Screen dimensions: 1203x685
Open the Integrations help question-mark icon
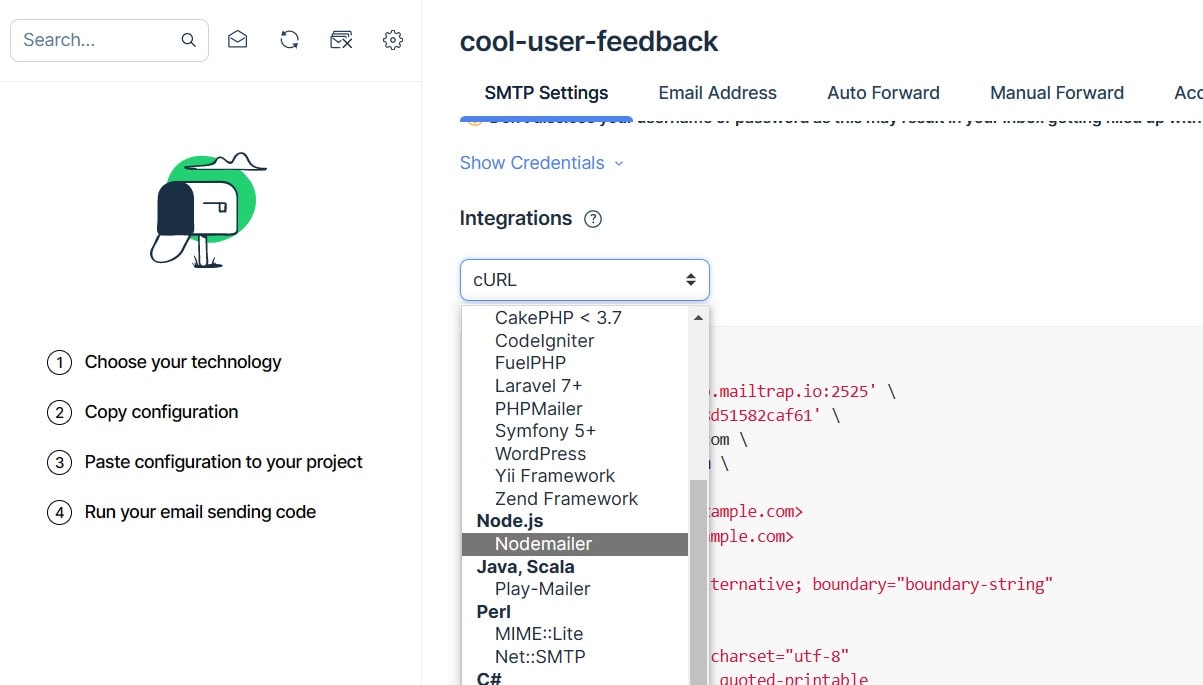point(593,219)
